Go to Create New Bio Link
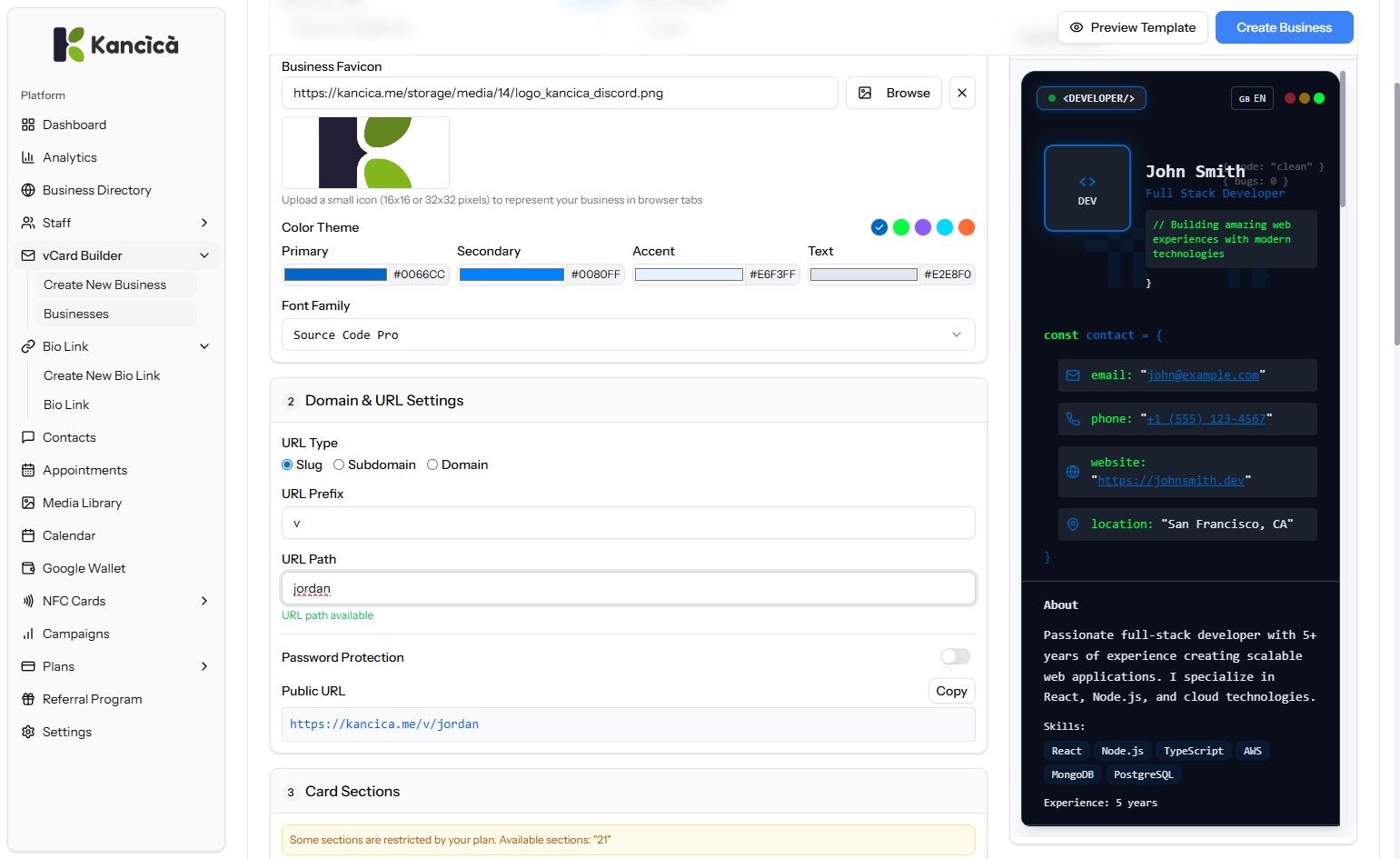The height and width of the screenshot is (859, 1400). click(x=102, y=375)
